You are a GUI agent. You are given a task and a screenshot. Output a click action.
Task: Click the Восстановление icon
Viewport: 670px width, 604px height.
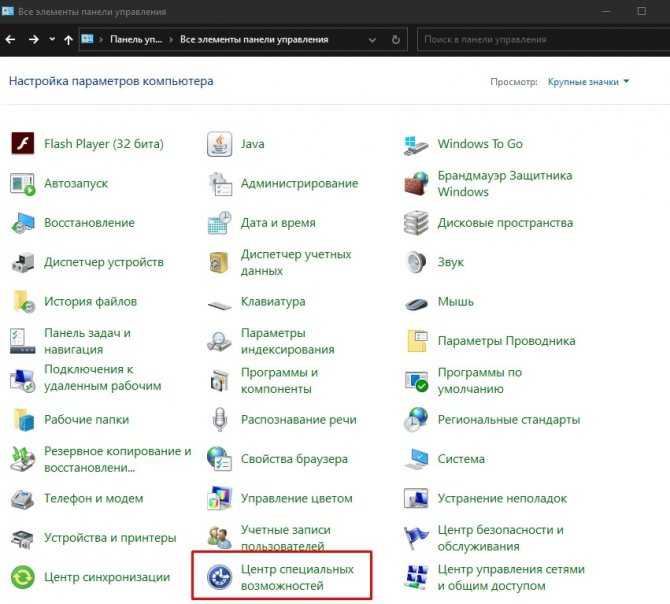(x=22, y=223)
